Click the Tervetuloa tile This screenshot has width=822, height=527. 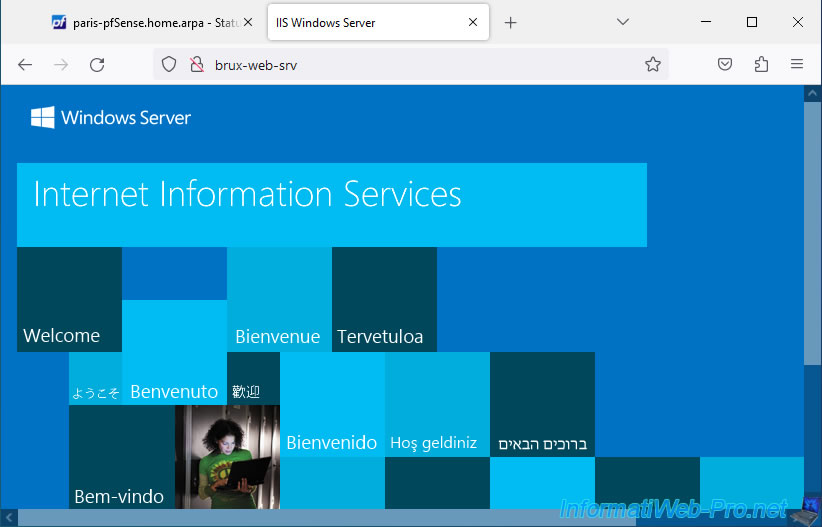[384, 299]
